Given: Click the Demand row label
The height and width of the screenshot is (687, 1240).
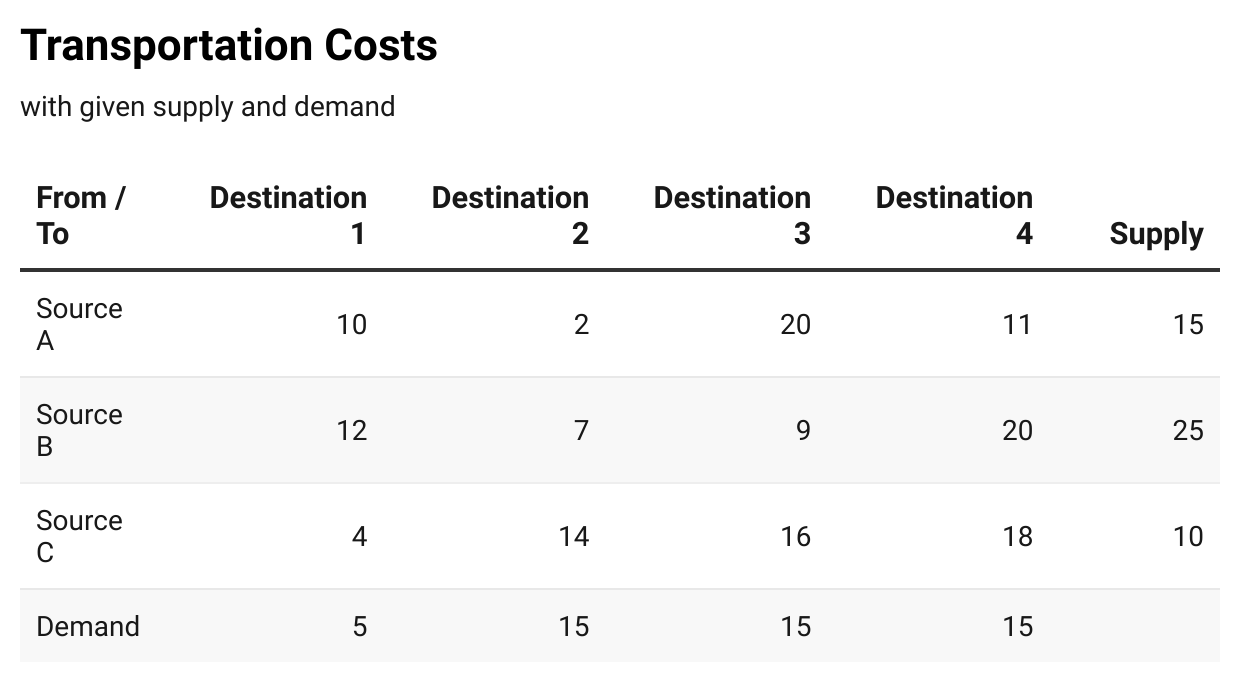Looking at the screenshot, I should click(x=88, y=626).
